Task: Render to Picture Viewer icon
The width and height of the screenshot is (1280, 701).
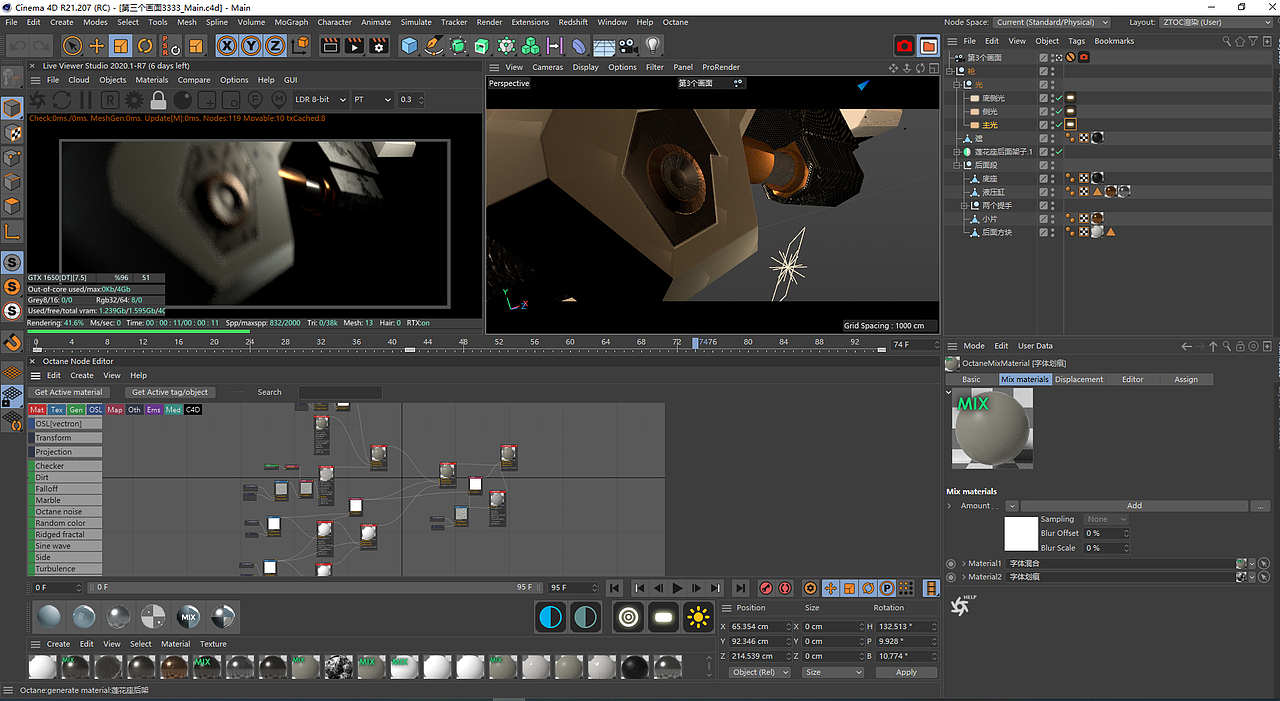Action: [355, 45]
